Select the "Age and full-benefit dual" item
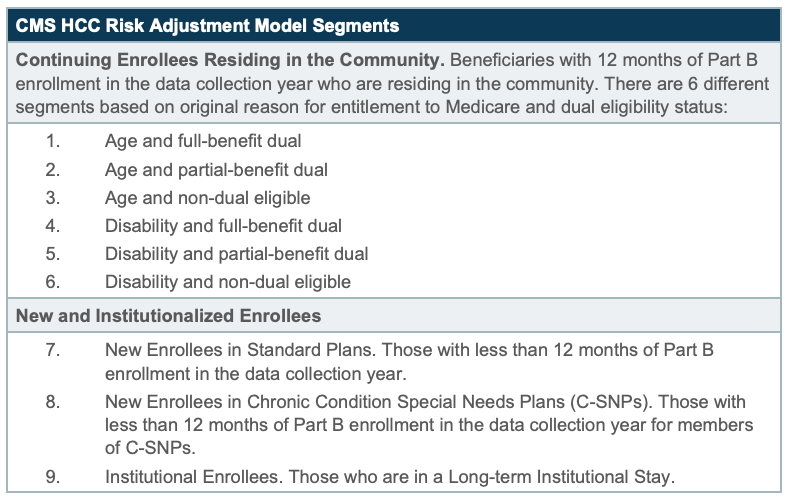Viewport: 789px width, 500px height. [x=203, y=142]
